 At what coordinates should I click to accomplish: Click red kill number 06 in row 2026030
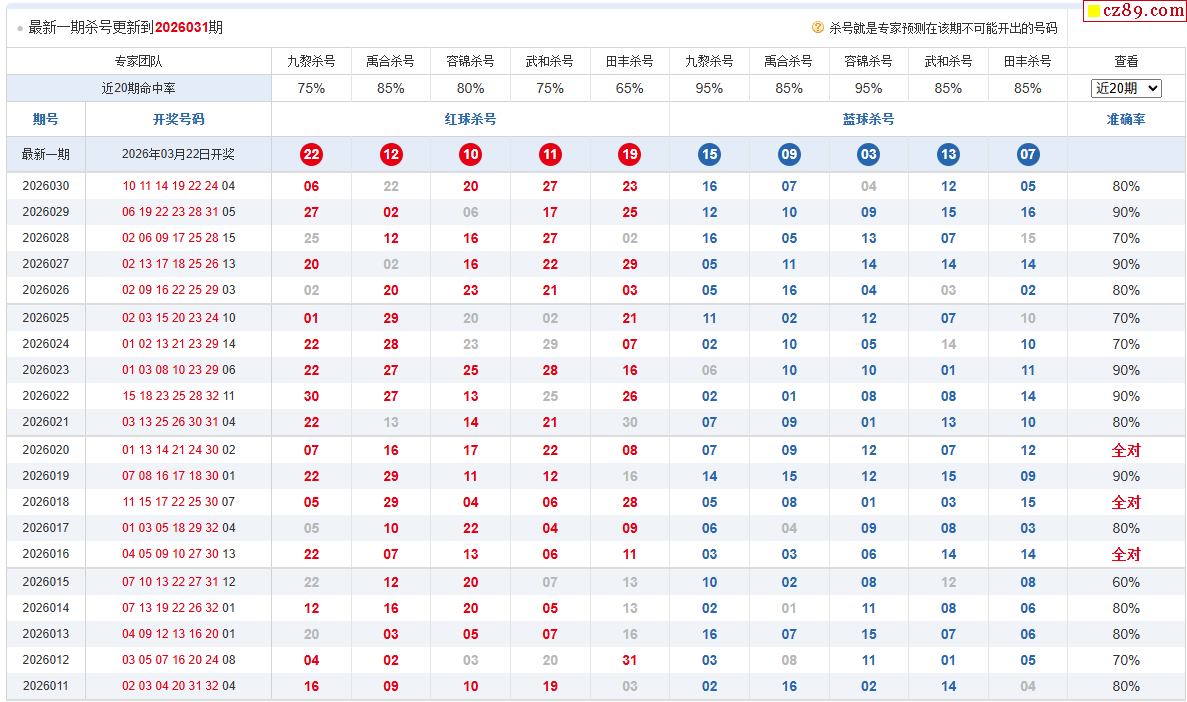pos(311,186)
